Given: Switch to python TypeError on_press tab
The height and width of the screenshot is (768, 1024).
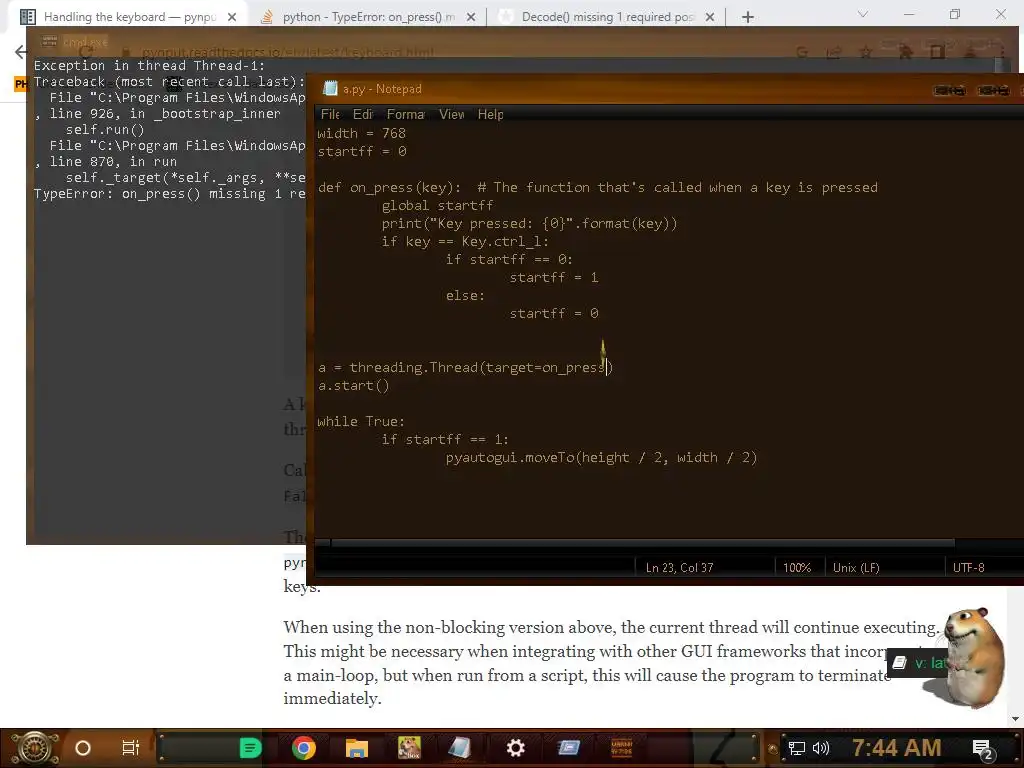Looking at the screenshot, I should (x=369, y=17).
